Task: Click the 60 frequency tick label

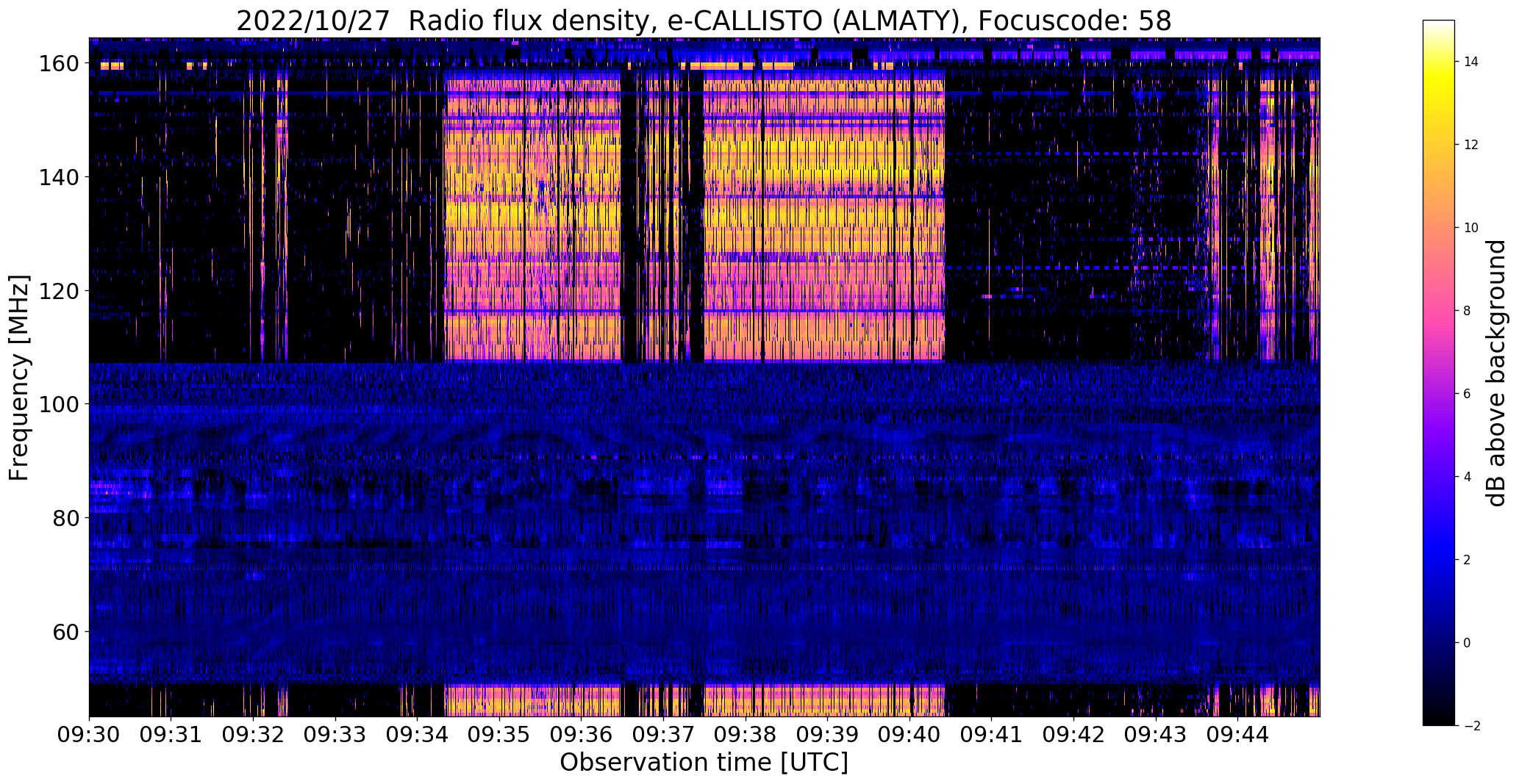Action: [65, 631]
